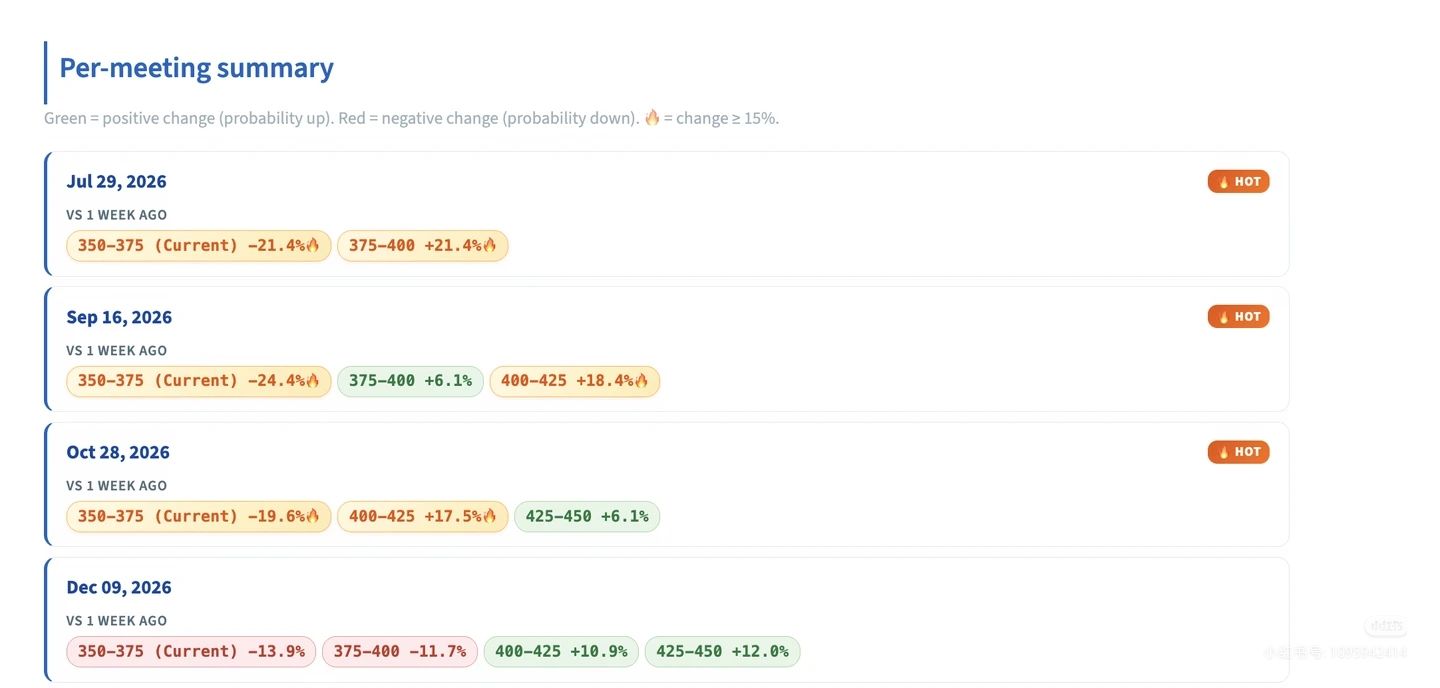Select Dec 09 350–375 (Current) −13.9% chip

(191, 651)
